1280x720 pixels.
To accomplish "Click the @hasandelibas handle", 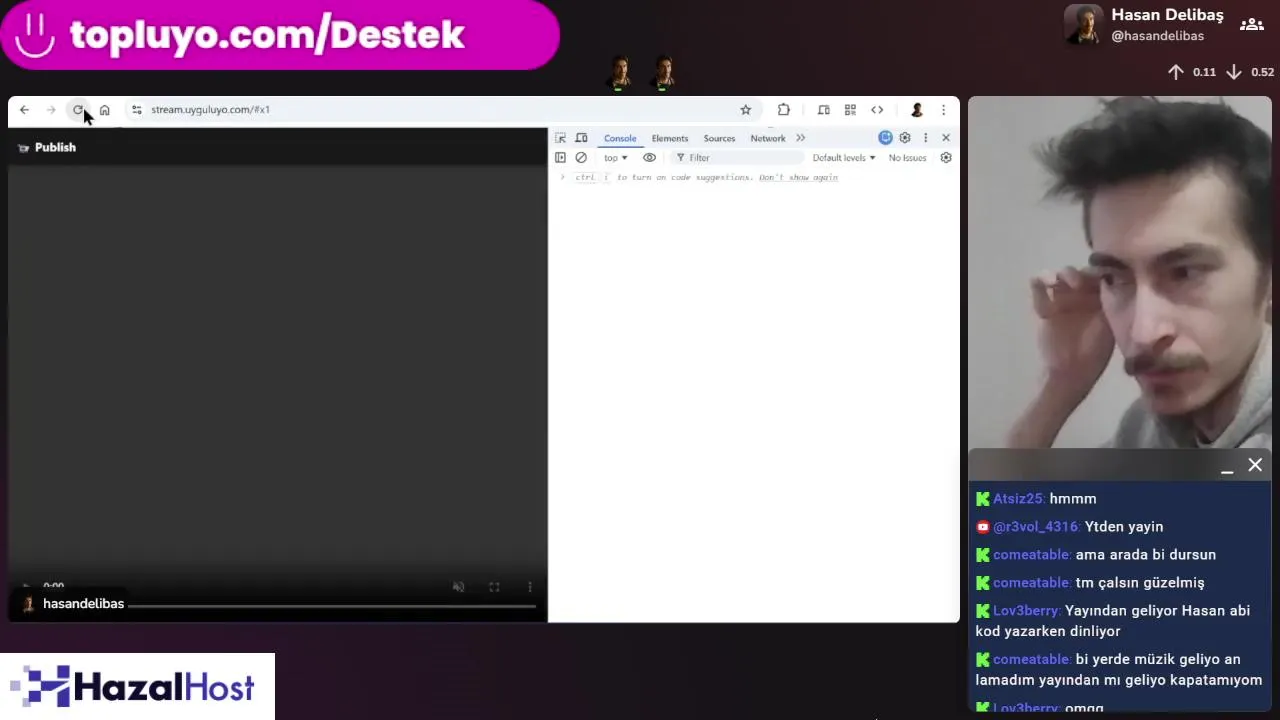I will [x=1157, y=36].
